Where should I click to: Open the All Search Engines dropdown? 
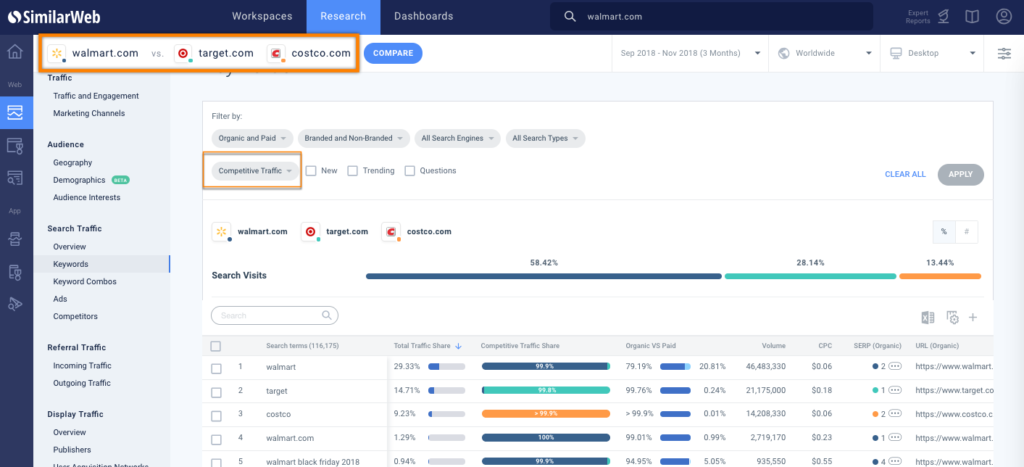458,138
